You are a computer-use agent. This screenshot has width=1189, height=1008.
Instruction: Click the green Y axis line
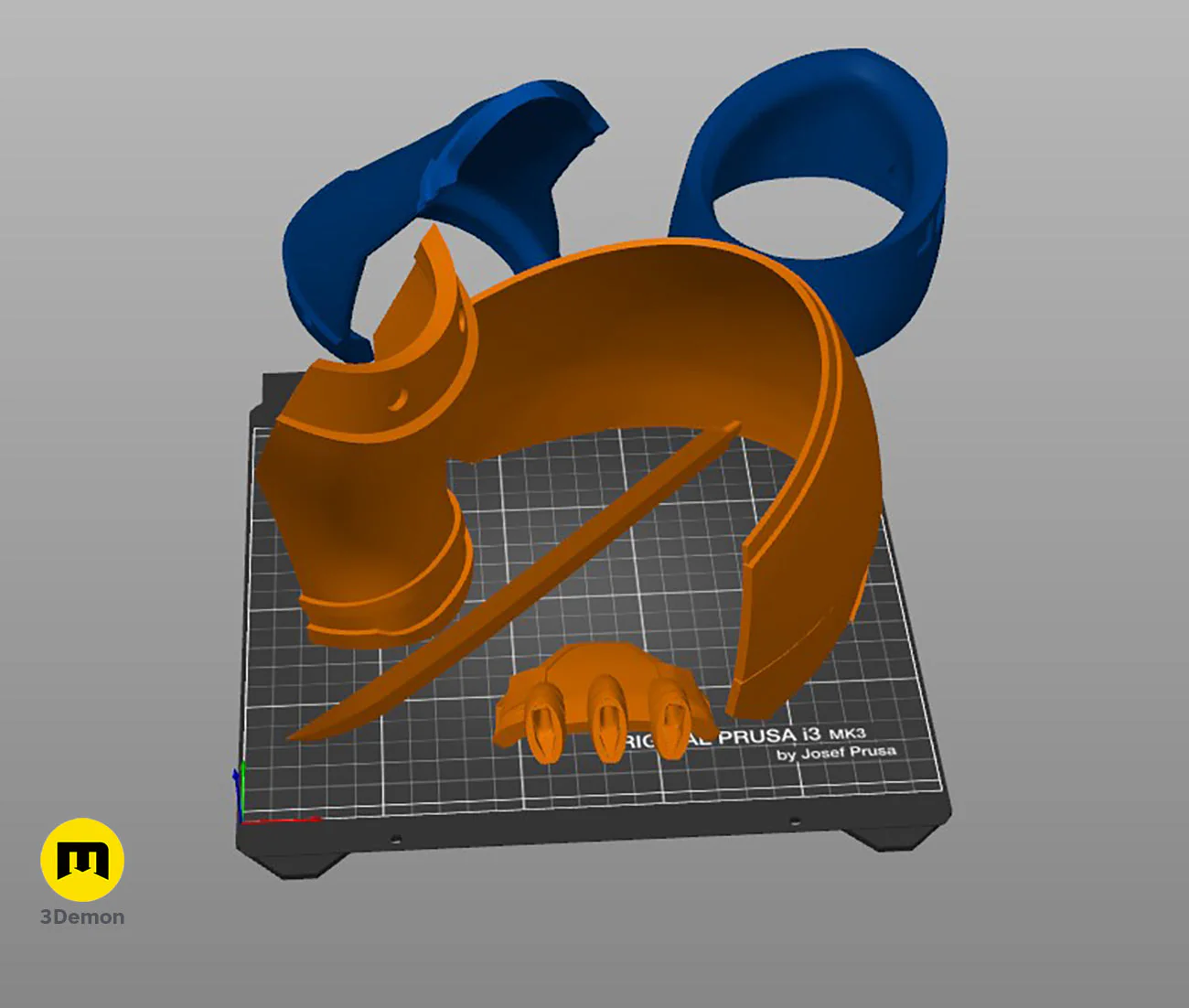[x=242, y=785]
